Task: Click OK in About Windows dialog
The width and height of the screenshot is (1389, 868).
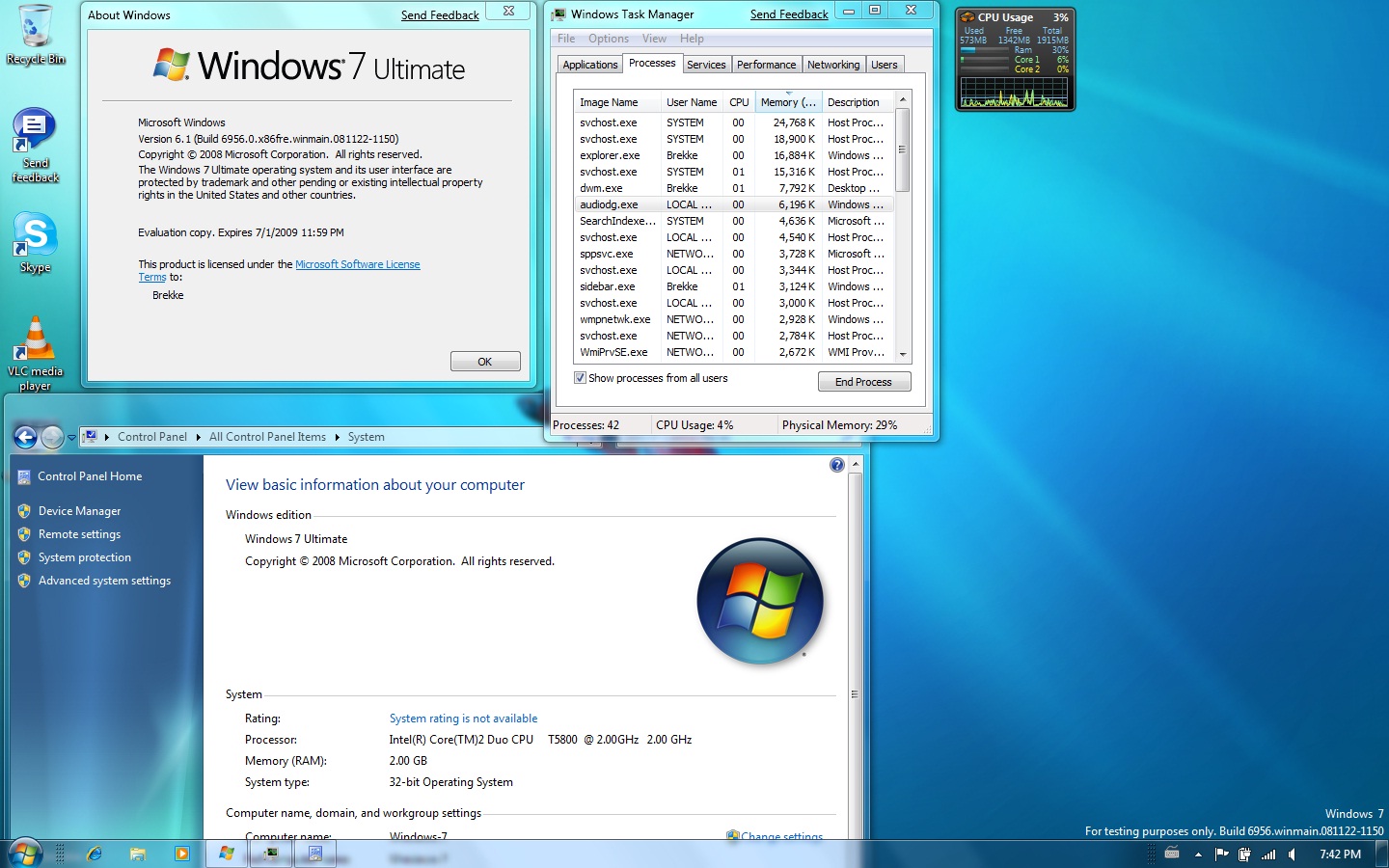Action: point(485,362)
